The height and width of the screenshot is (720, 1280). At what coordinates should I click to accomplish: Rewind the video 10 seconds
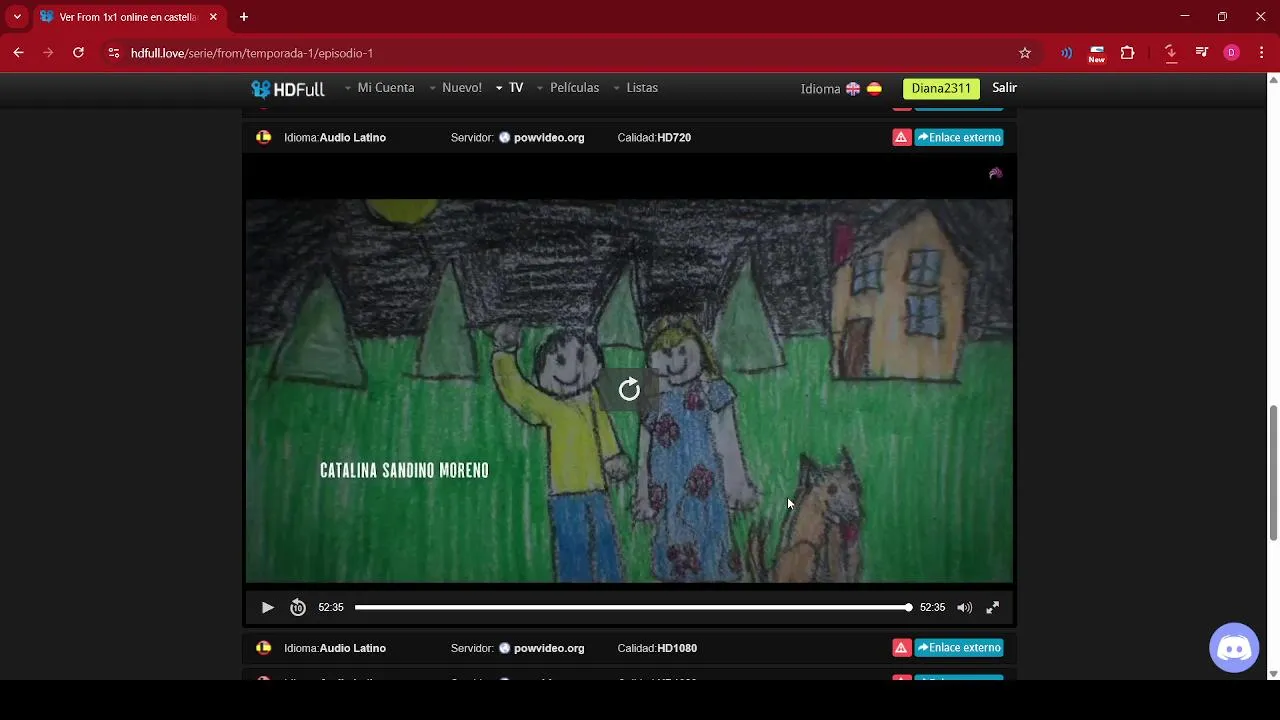[x=298, y=608]
